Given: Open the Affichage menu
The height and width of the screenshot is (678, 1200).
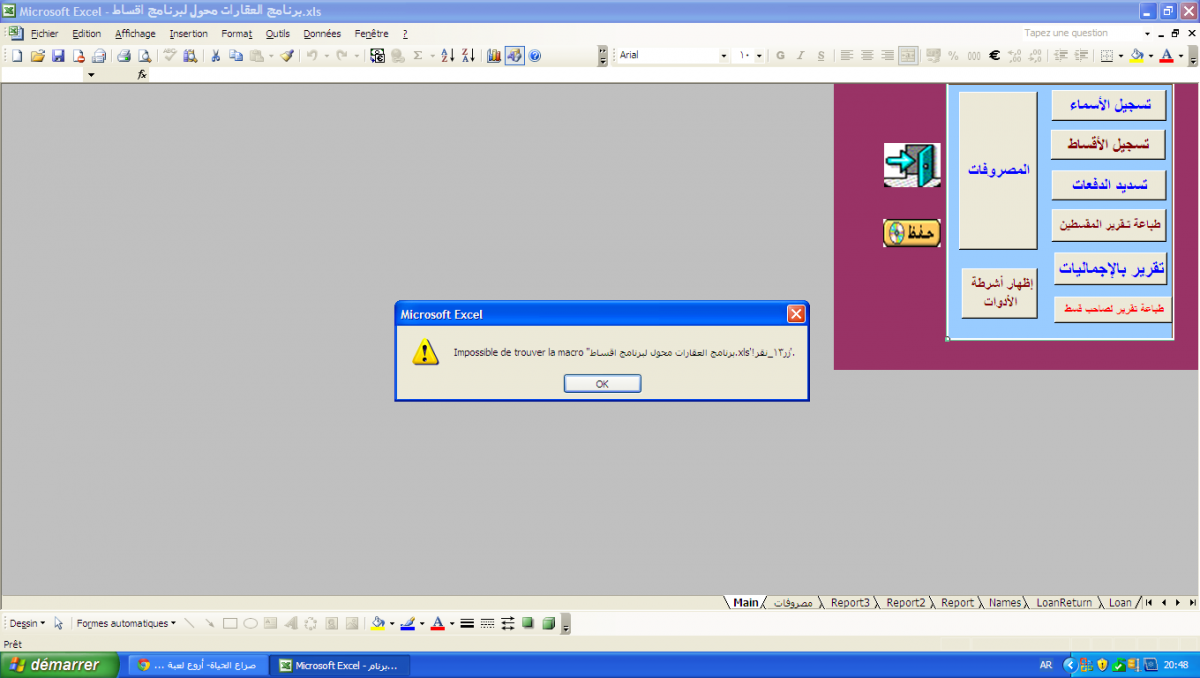Looking at the screenshot, I should [x=135, y=33].
